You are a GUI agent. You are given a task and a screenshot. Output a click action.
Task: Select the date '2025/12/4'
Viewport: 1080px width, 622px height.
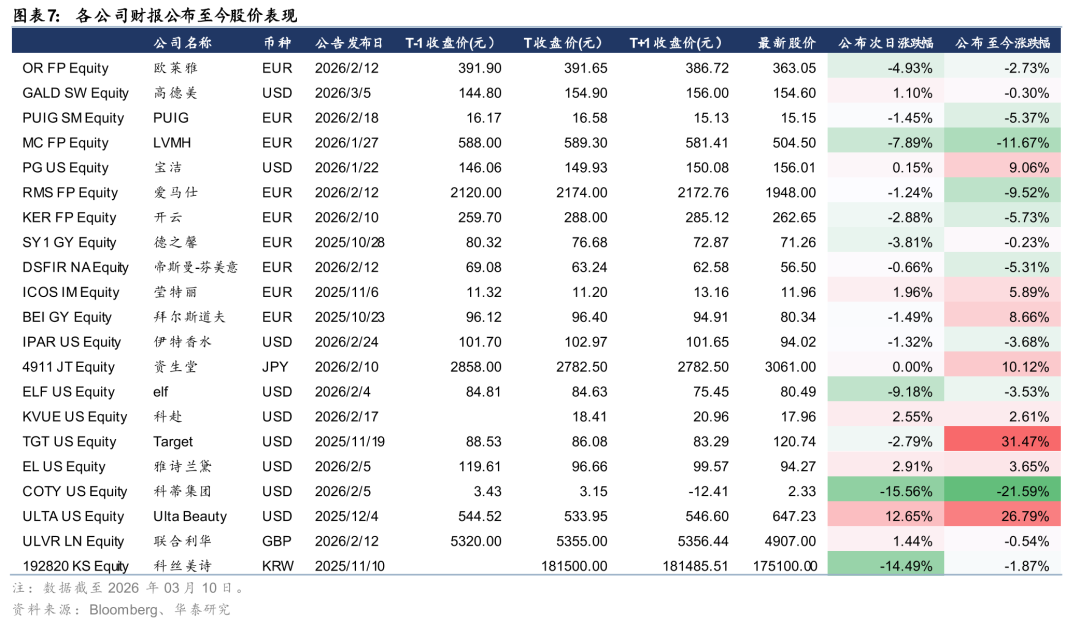(x=346, y=516)
